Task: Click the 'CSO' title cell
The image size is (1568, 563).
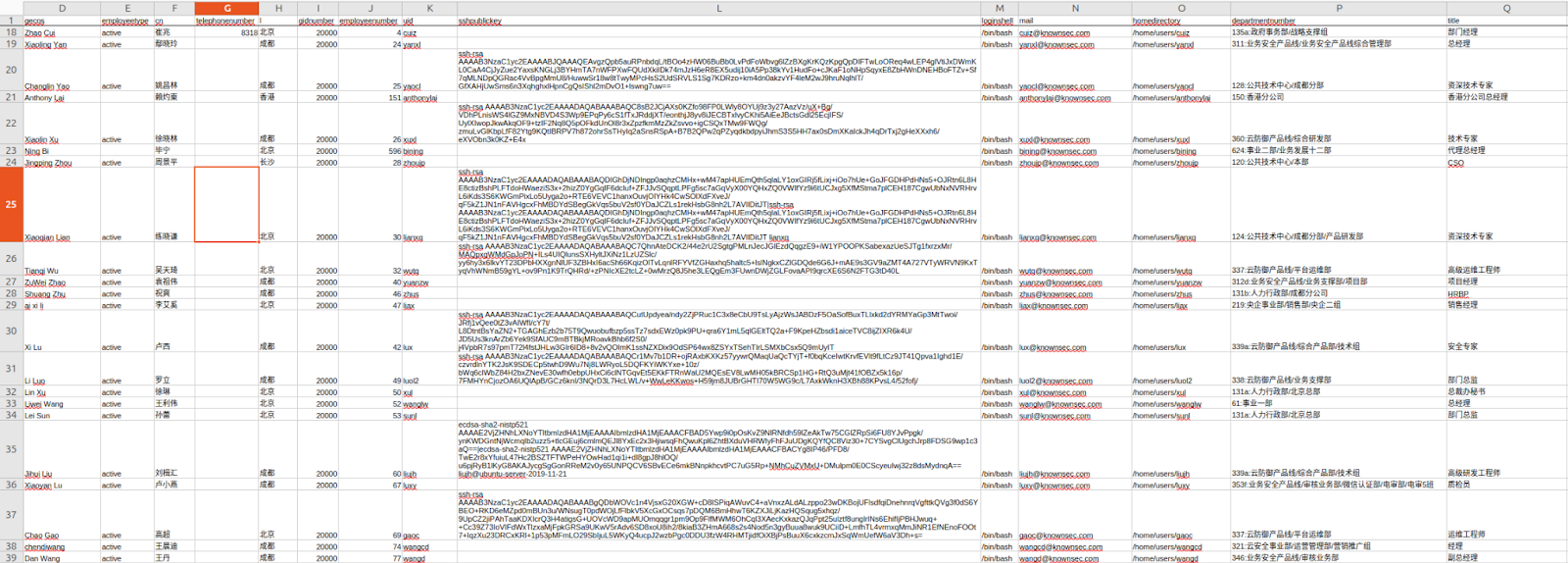Action: pyautogui.click(x=1455, y=163)
